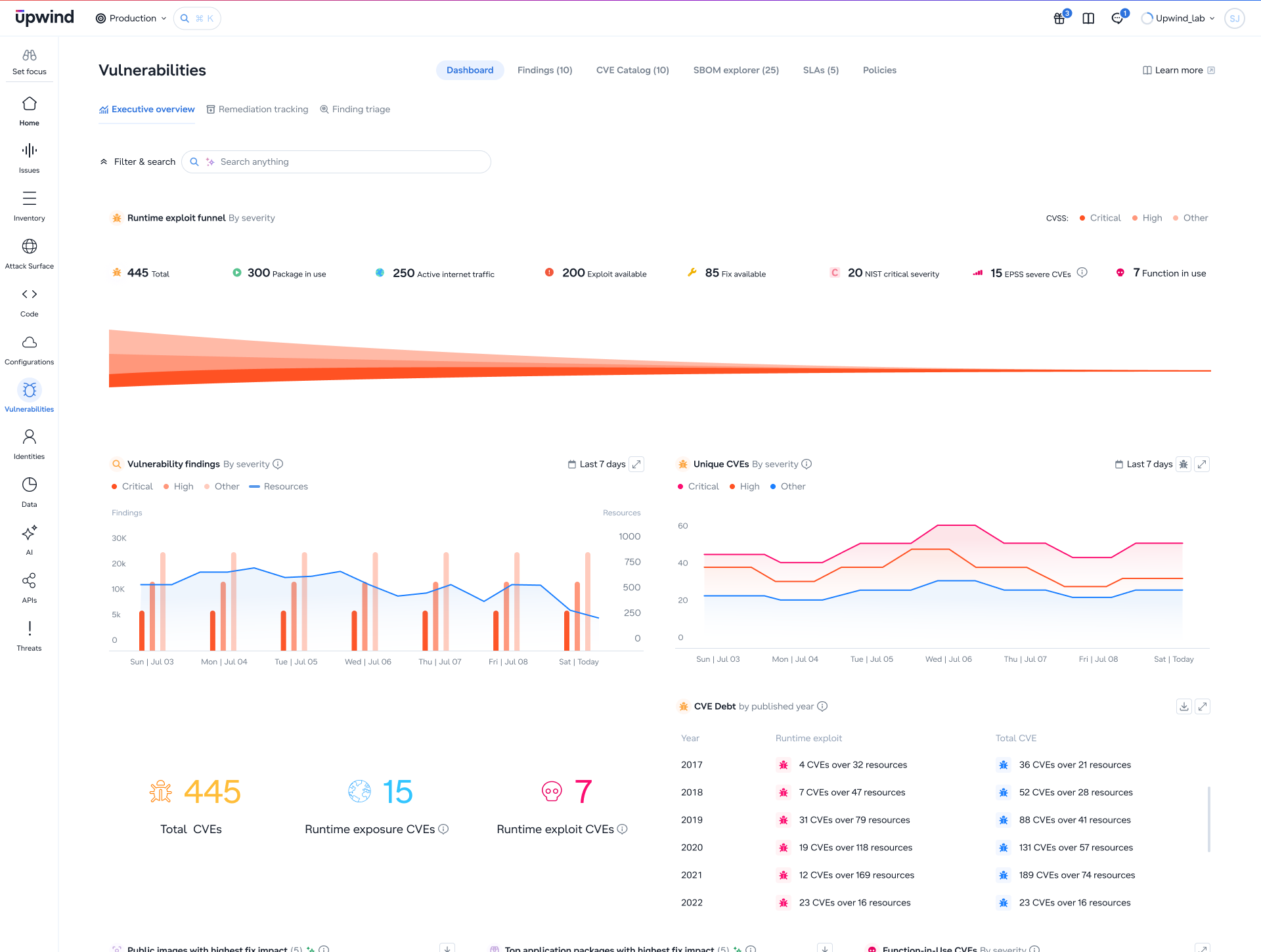The width and height of the screenshot is (1261, 952).
Task: Click the gift icon with badge
Action: point(1059,18)
